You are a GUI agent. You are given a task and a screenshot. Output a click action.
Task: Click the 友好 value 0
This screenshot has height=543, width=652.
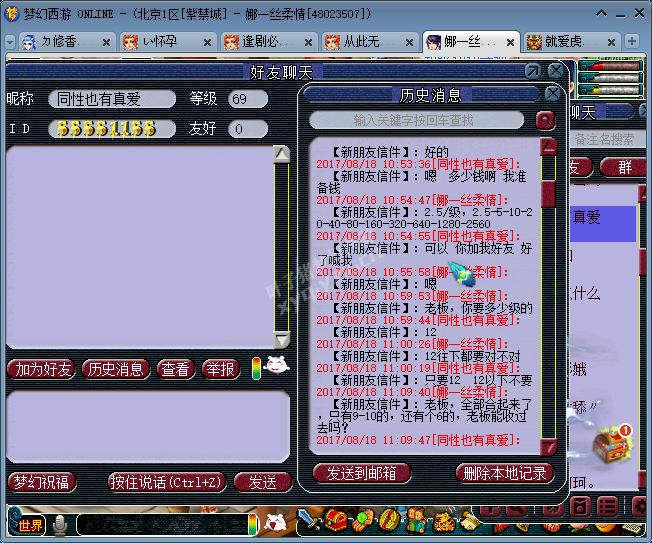click(x=248, y=128)
